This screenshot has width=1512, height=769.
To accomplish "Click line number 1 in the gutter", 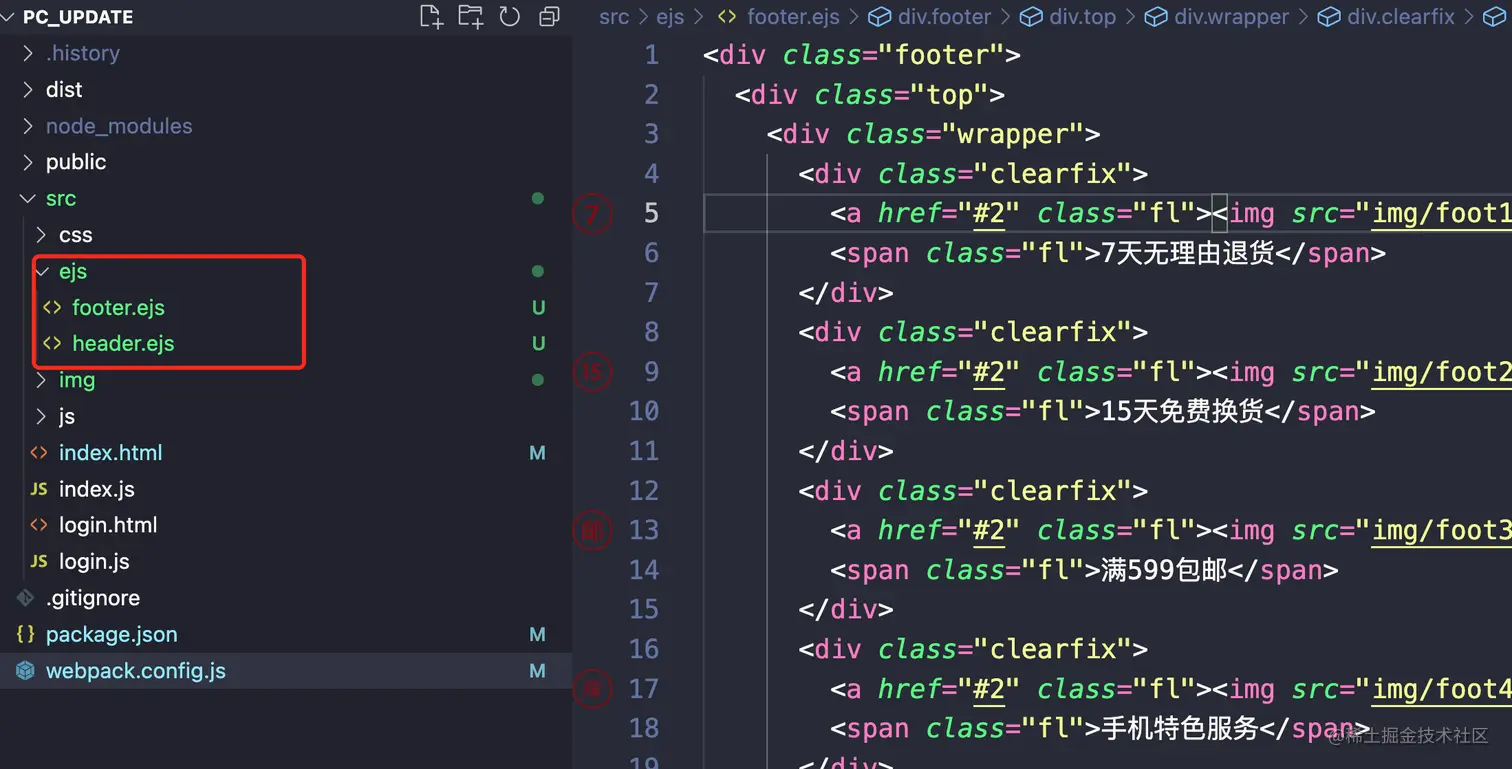I will pos(652,55).
